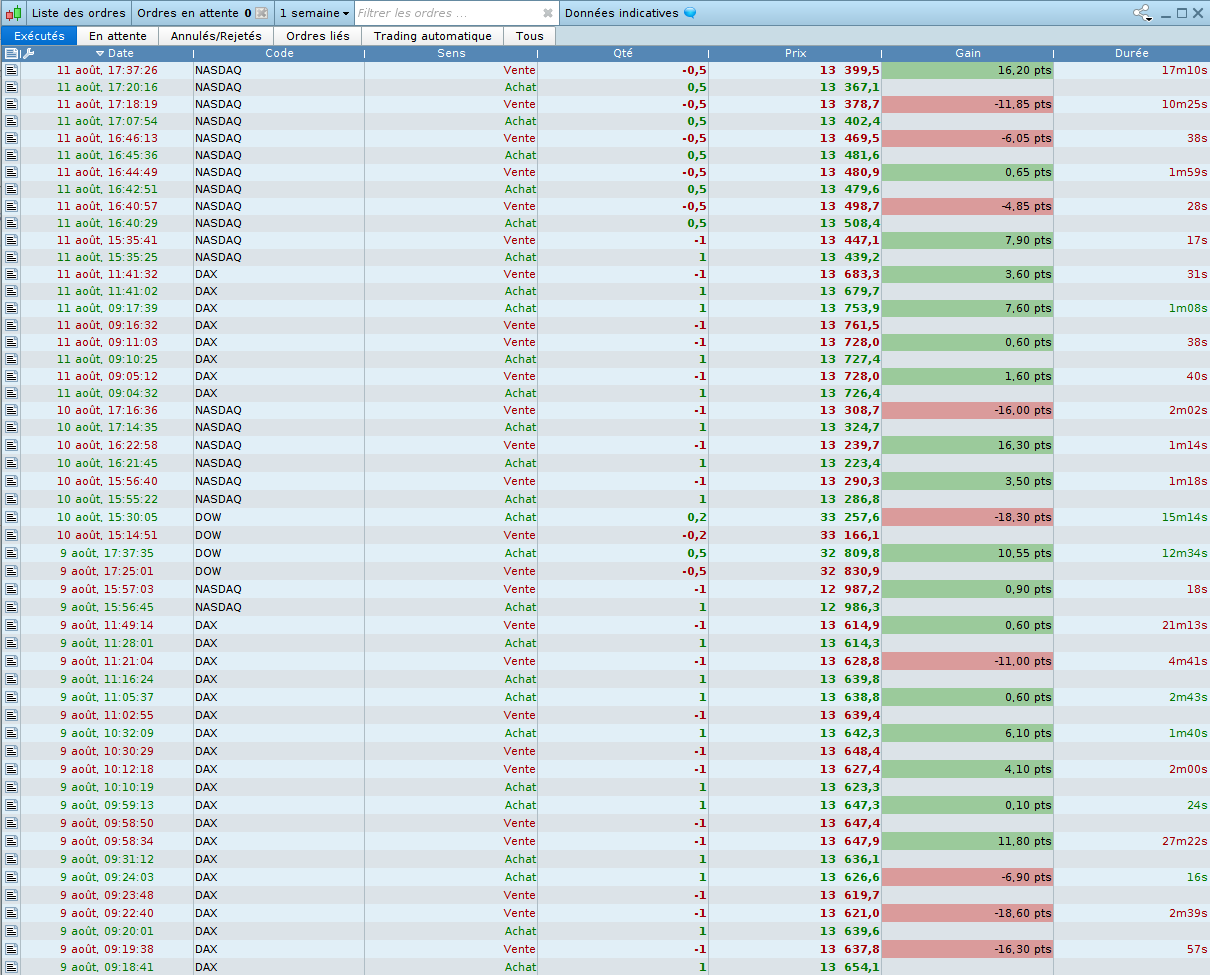The width and height of the screenshot is (1210, 975).
Task: Open details icon for the 11 août 15:35:41 order
Action: coord(11,240)
